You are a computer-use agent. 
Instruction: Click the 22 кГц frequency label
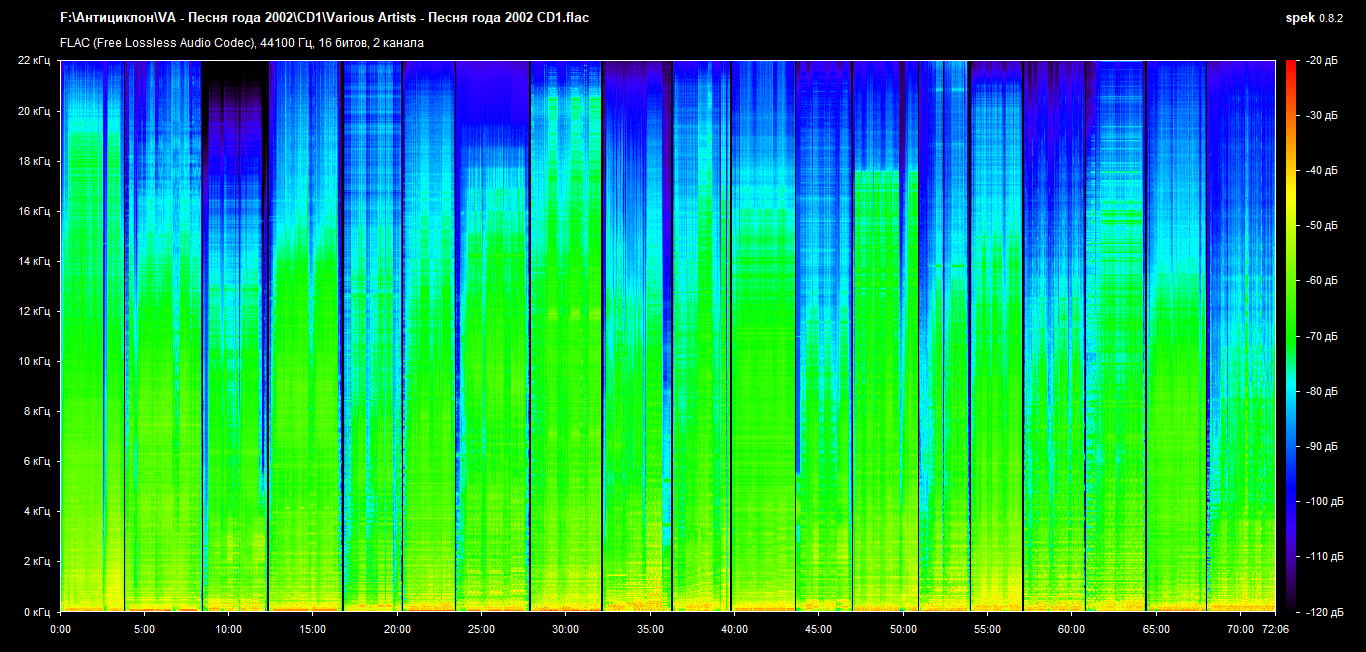click(x=35, y=61)
